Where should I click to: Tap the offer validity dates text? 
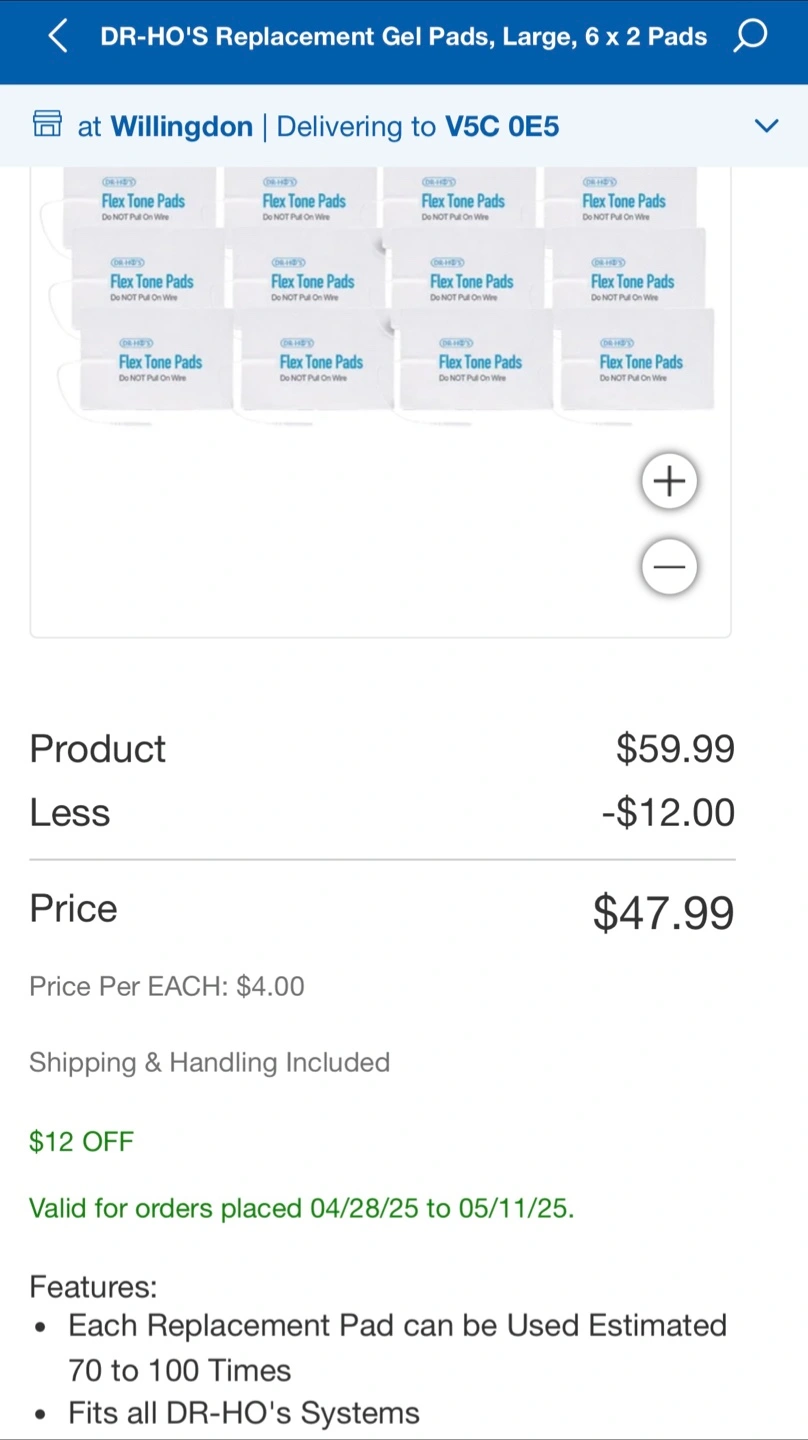click(x=301, y=1208)
